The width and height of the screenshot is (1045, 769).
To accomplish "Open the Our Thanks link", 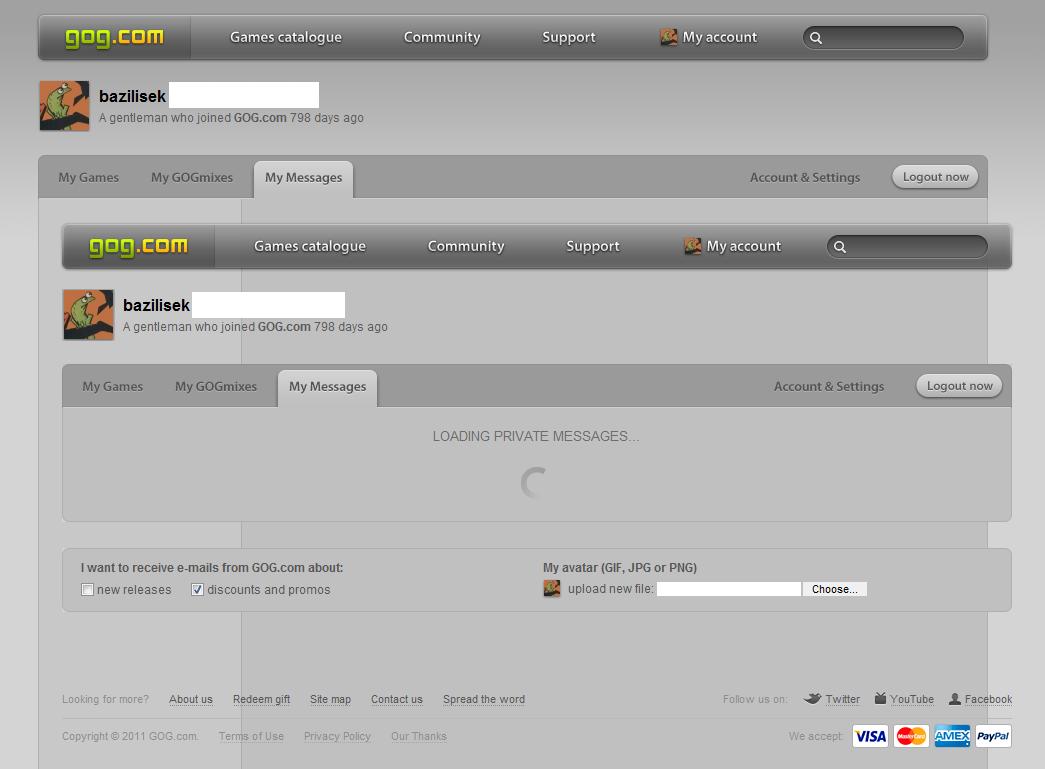I will tap(419, 736).
